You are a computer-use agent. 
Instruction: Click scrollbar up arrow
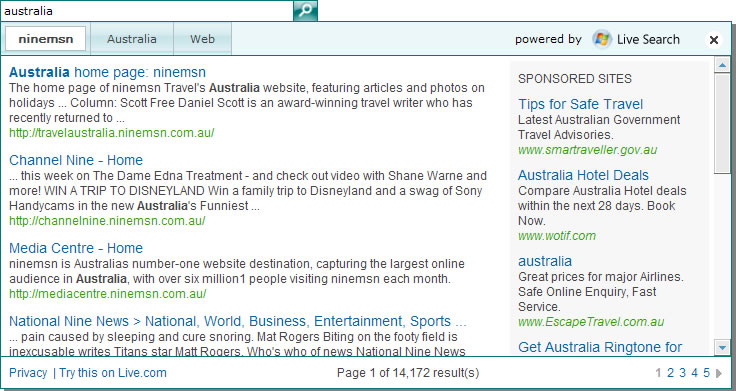pyautogui.click(x=722, y=65)
